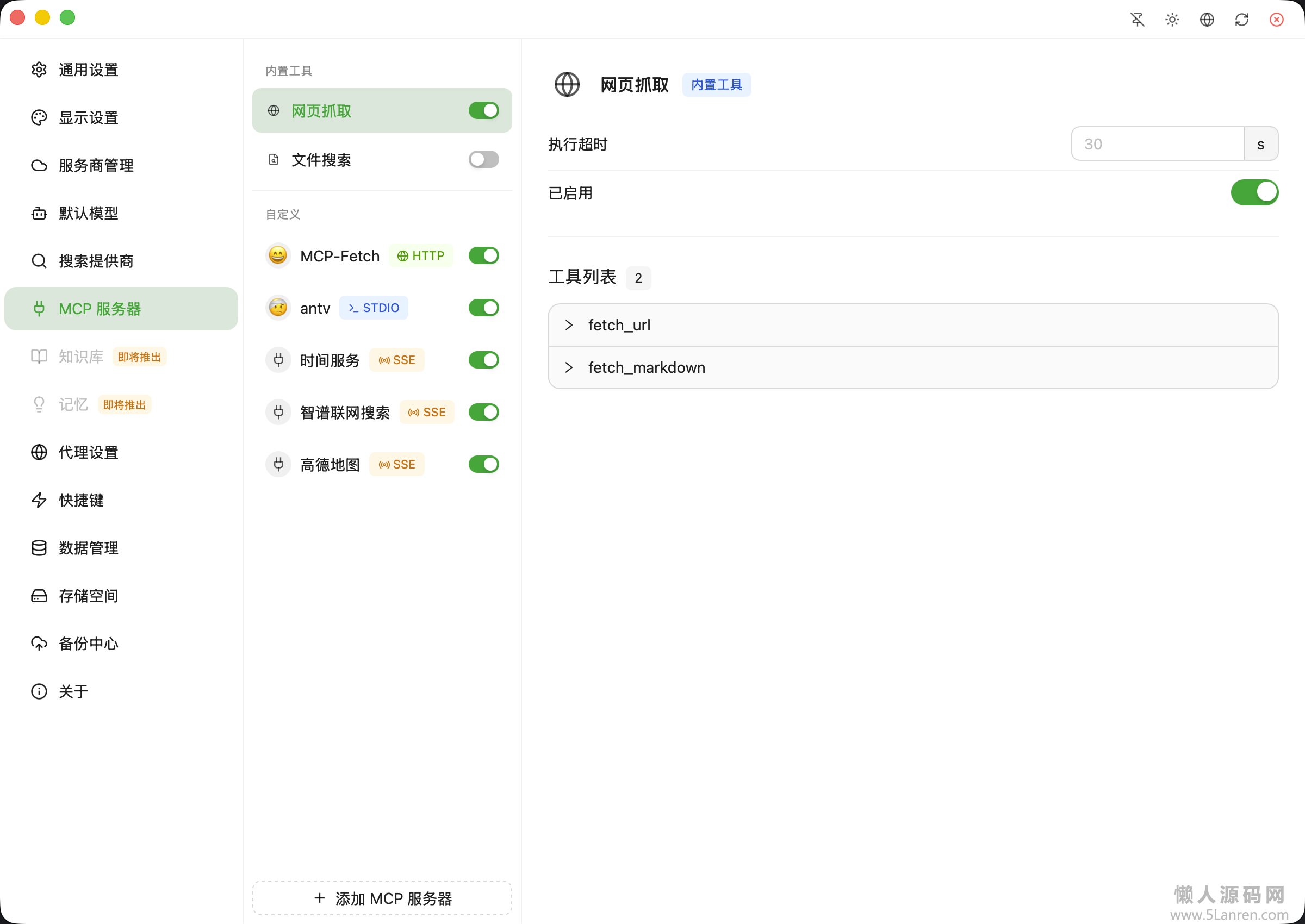The width and height of the screenshot is (1305, 924).
Task: Go to 代理设置 section
Action: (88, 452)
